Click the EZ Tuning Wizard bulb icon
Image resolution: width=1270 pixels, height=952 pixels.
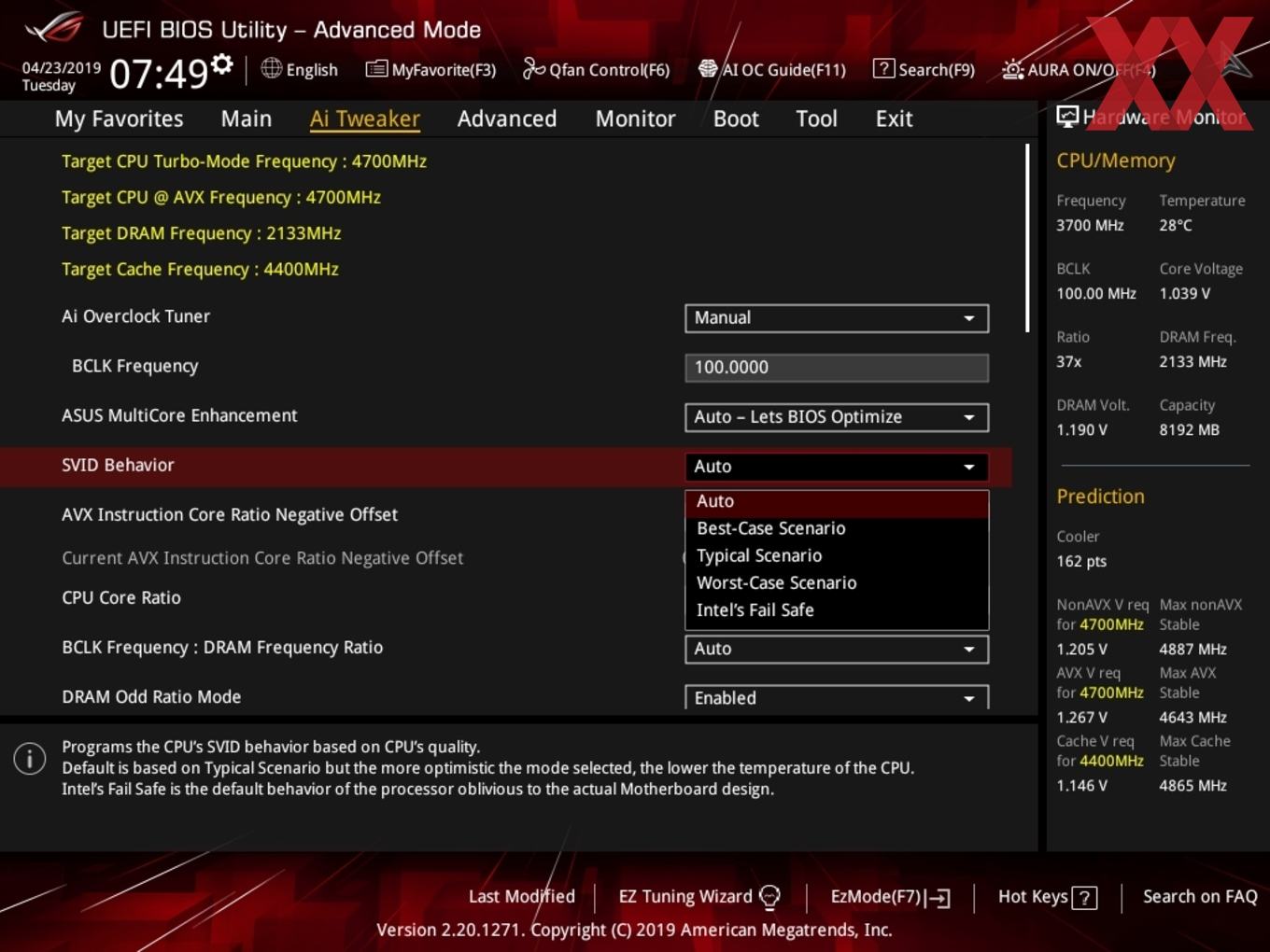(x=769, y=897)
